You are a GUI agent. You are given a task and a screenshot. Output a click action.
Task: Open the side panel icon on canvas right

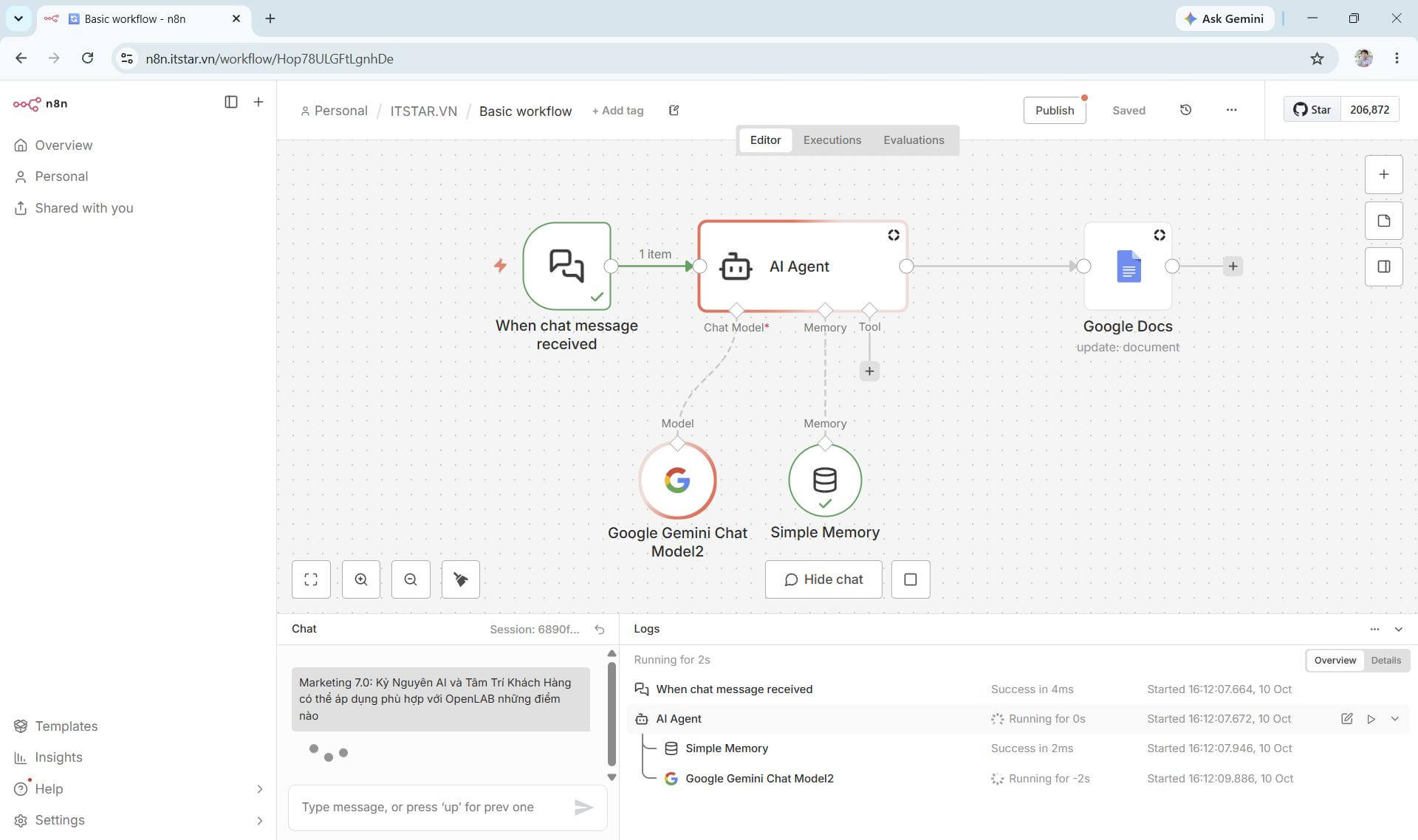point(1383,266)
